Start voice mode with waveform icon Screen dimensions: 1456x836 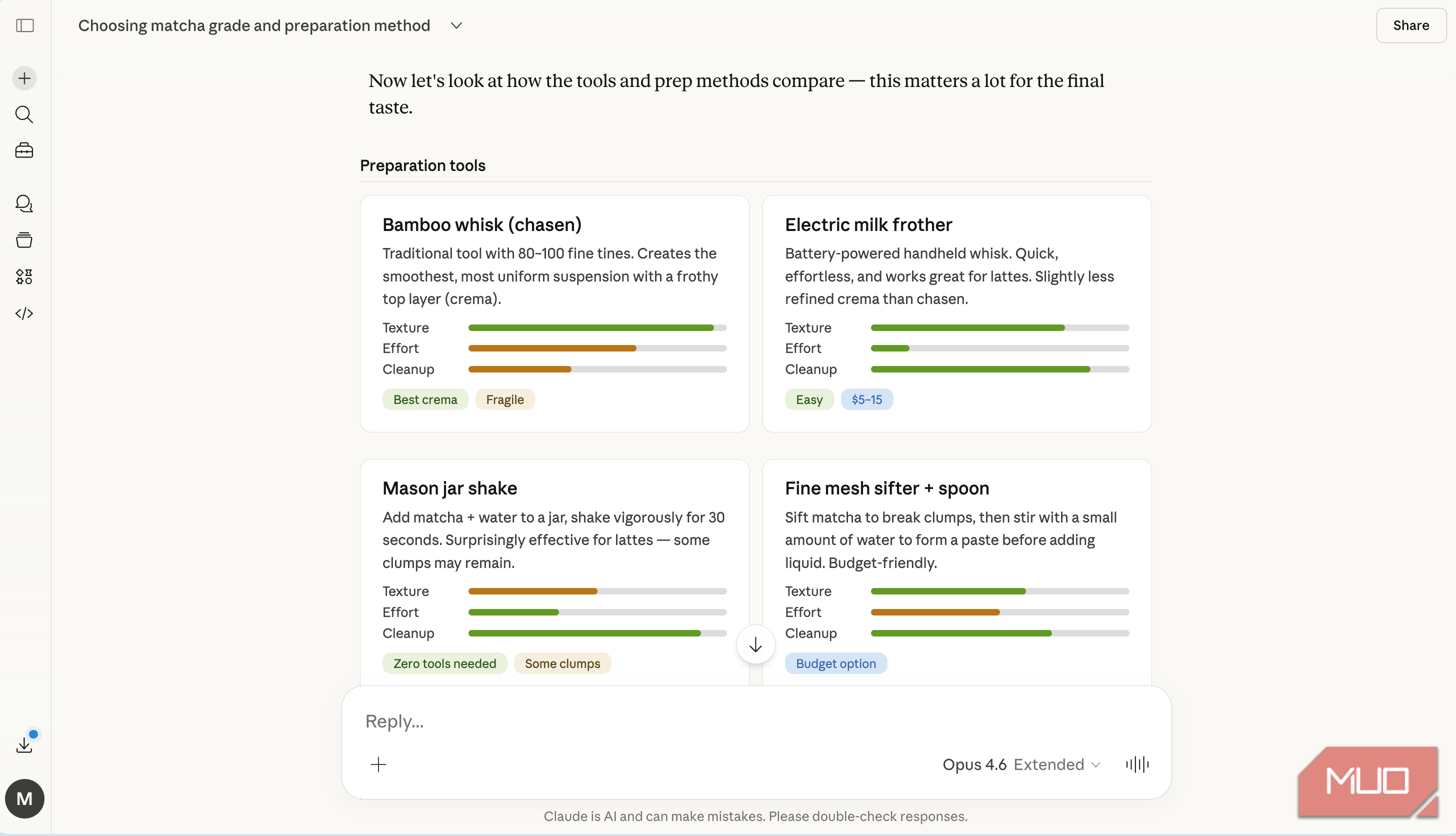(1137, 764)
